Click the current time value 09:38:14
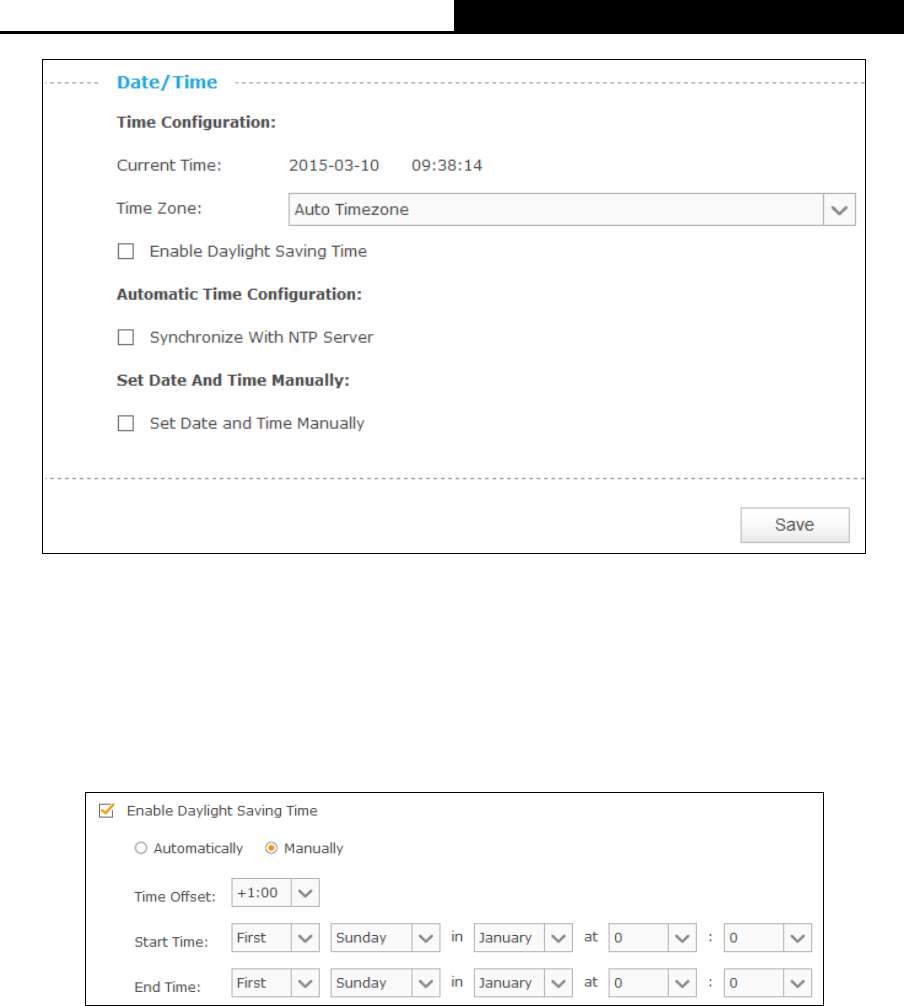The height and width of the screenshot is (1006, 904). pyautogui.click(x=447, y=166)
